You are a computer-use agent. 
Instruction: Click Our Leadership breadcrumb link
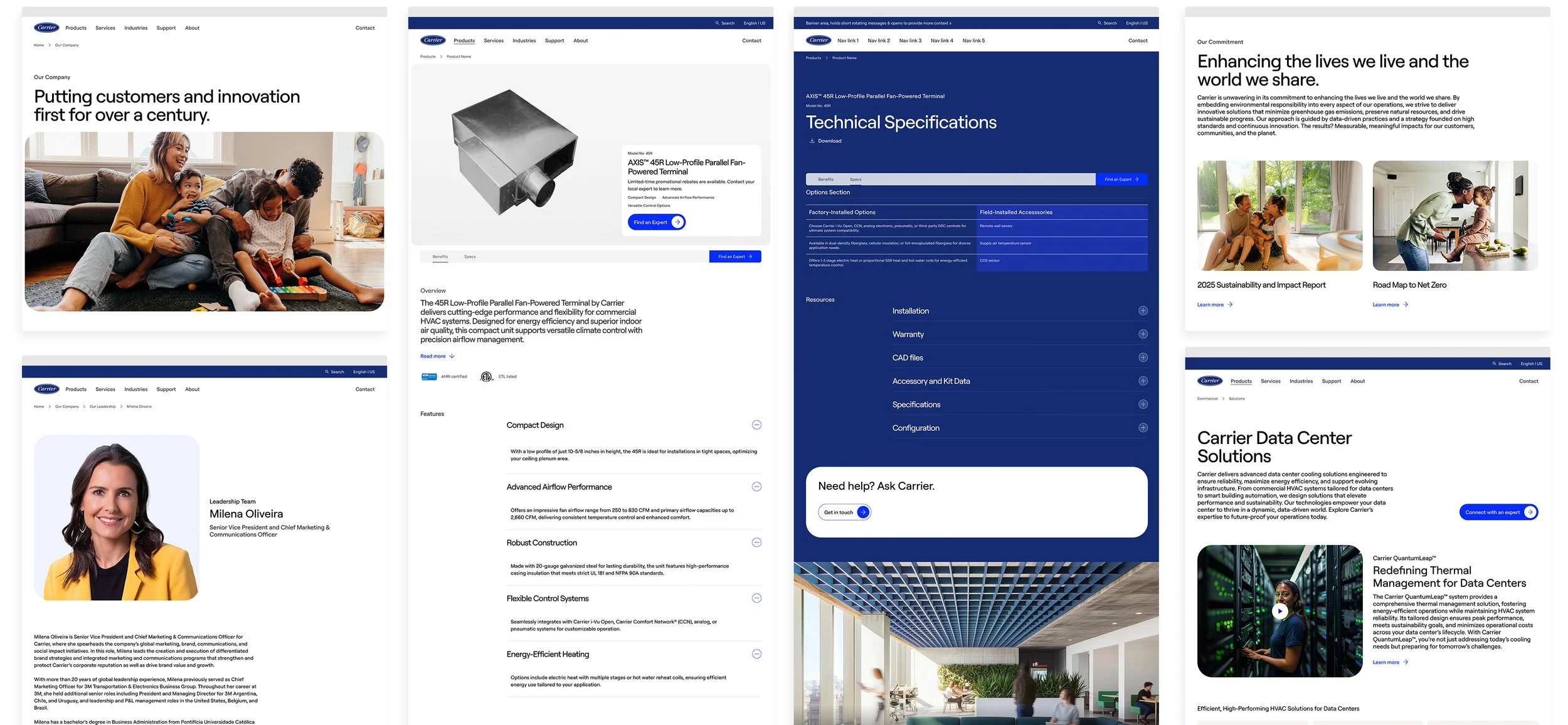point(102,406)
